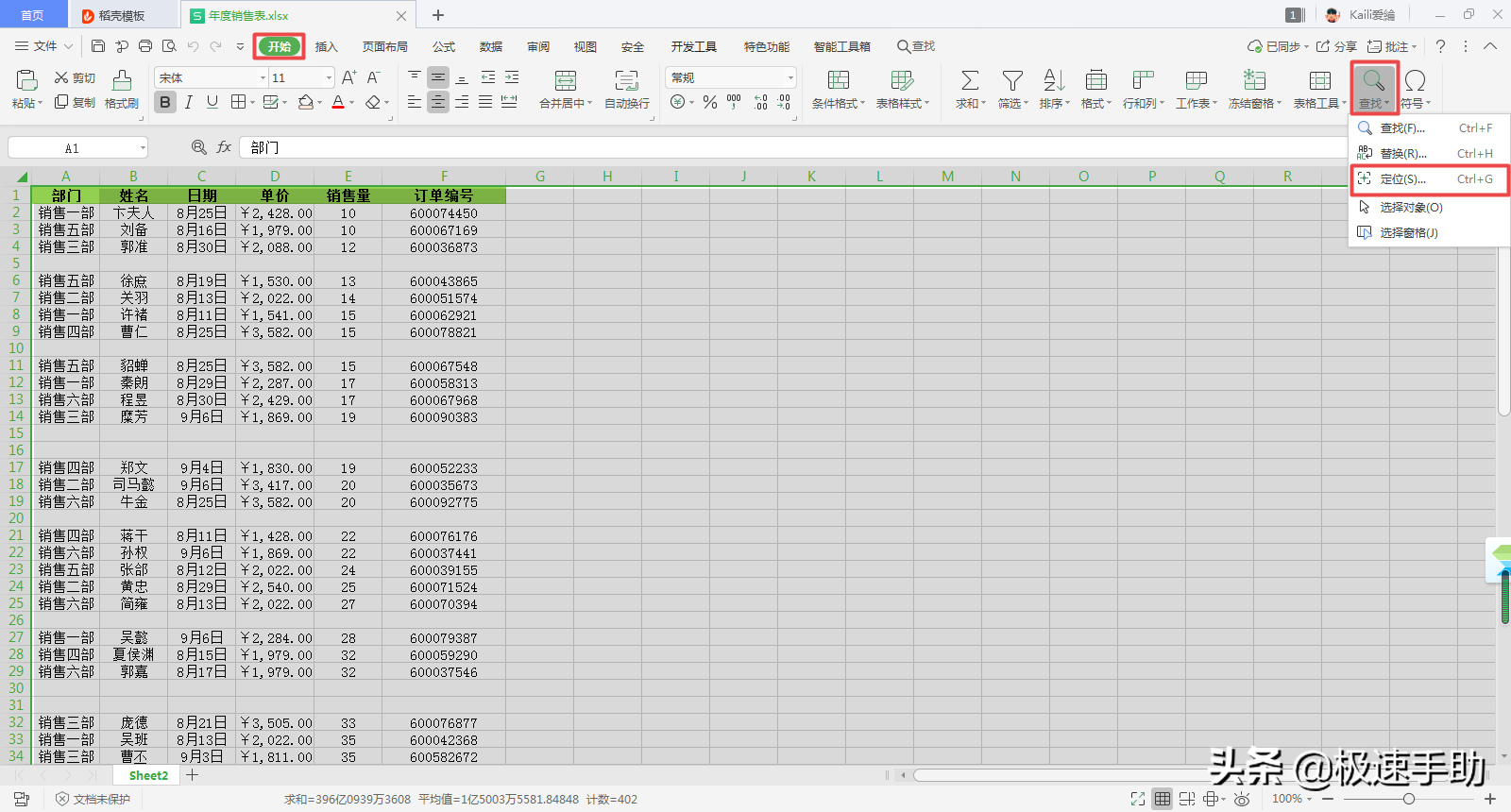Open a new document tab with plus
1511x812 pixels.
point(438,15)
